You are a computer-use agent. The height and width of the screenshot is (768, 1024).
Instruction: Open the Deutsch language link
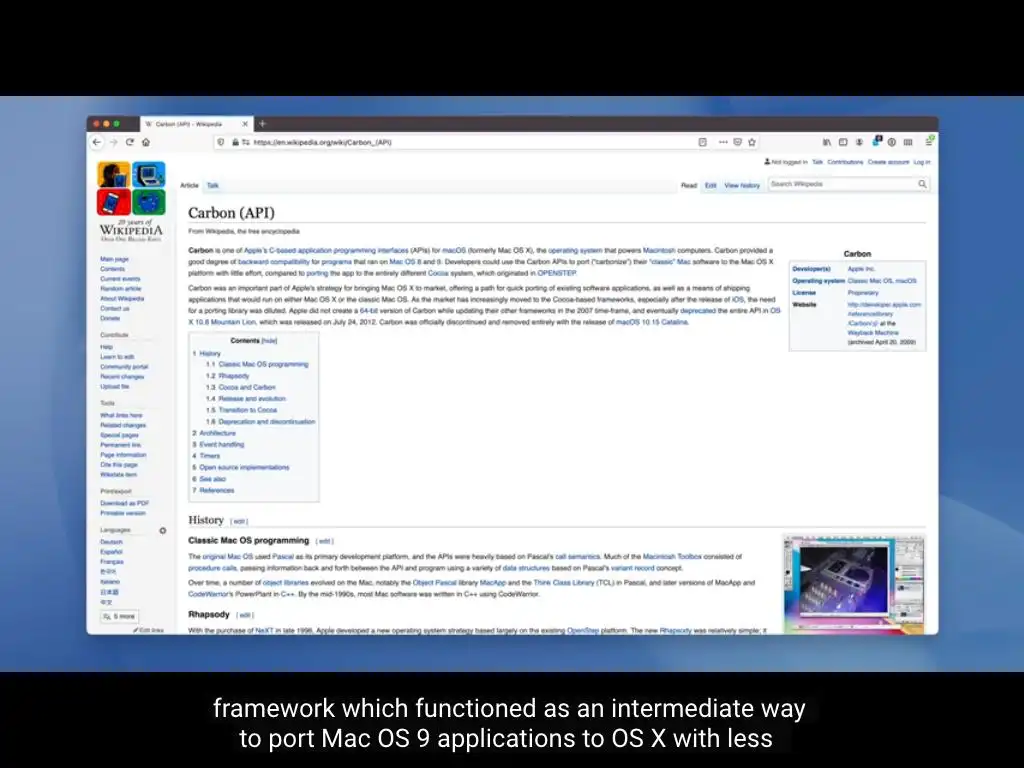coord(111,542)
